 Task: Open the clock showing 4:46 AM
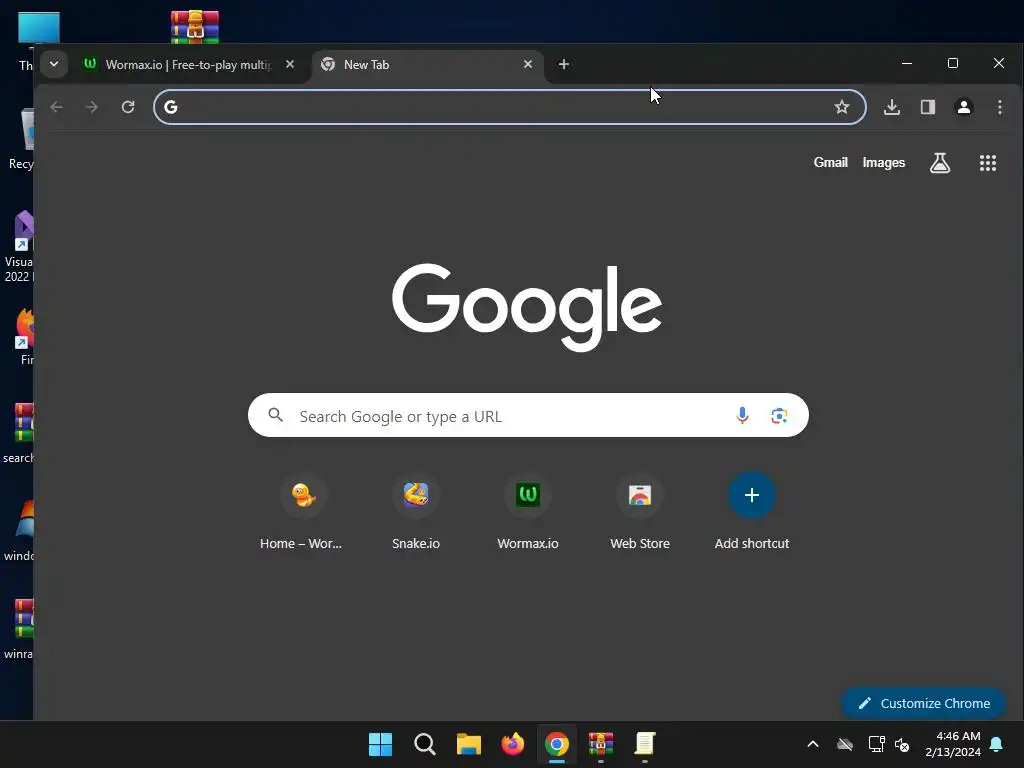[953, 744]
